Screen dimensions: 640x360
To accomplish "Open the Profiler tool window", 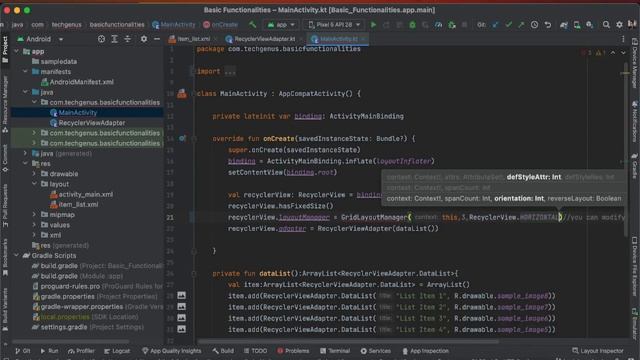I will click(81, 351).
